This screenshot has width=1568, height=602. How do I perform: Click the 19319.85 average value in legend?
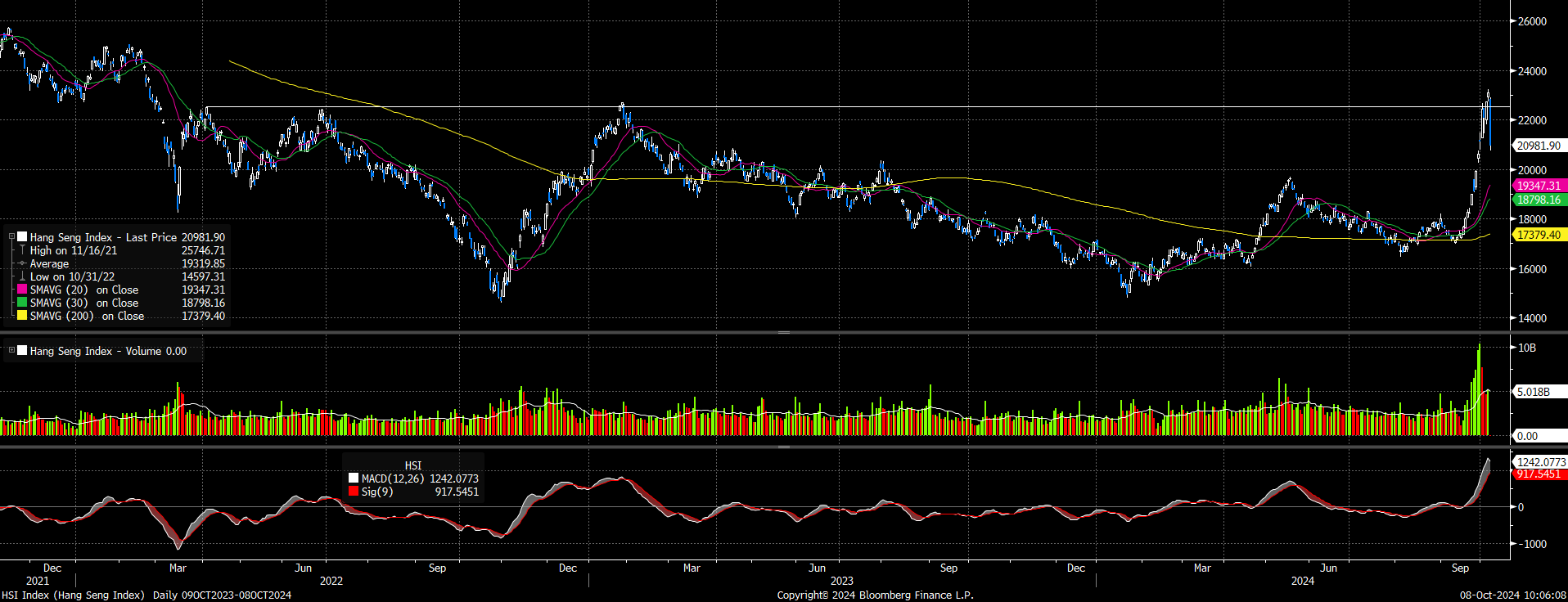tap(203, 263)
